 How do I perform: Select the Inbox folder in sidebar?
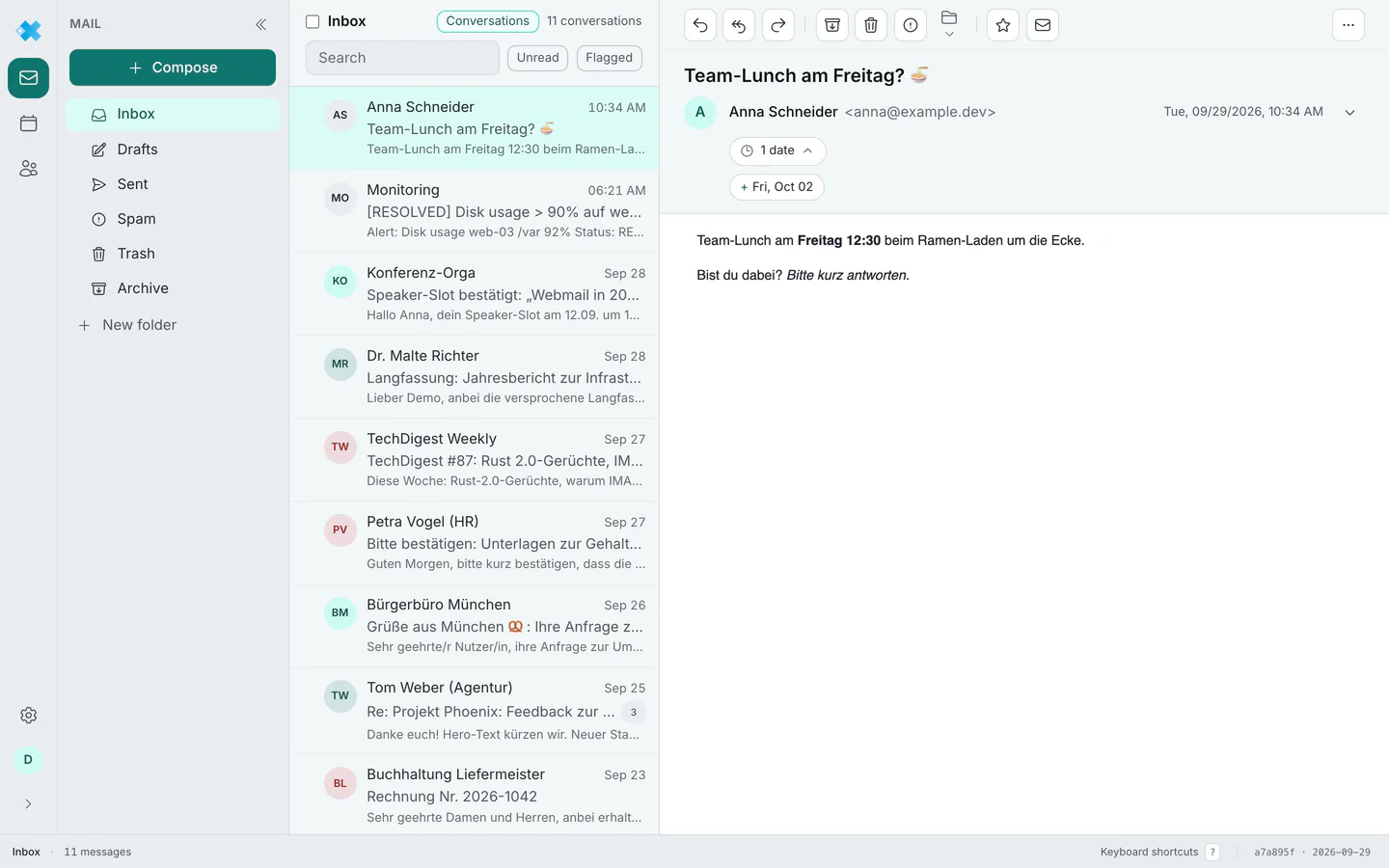[x=173, y=114]
